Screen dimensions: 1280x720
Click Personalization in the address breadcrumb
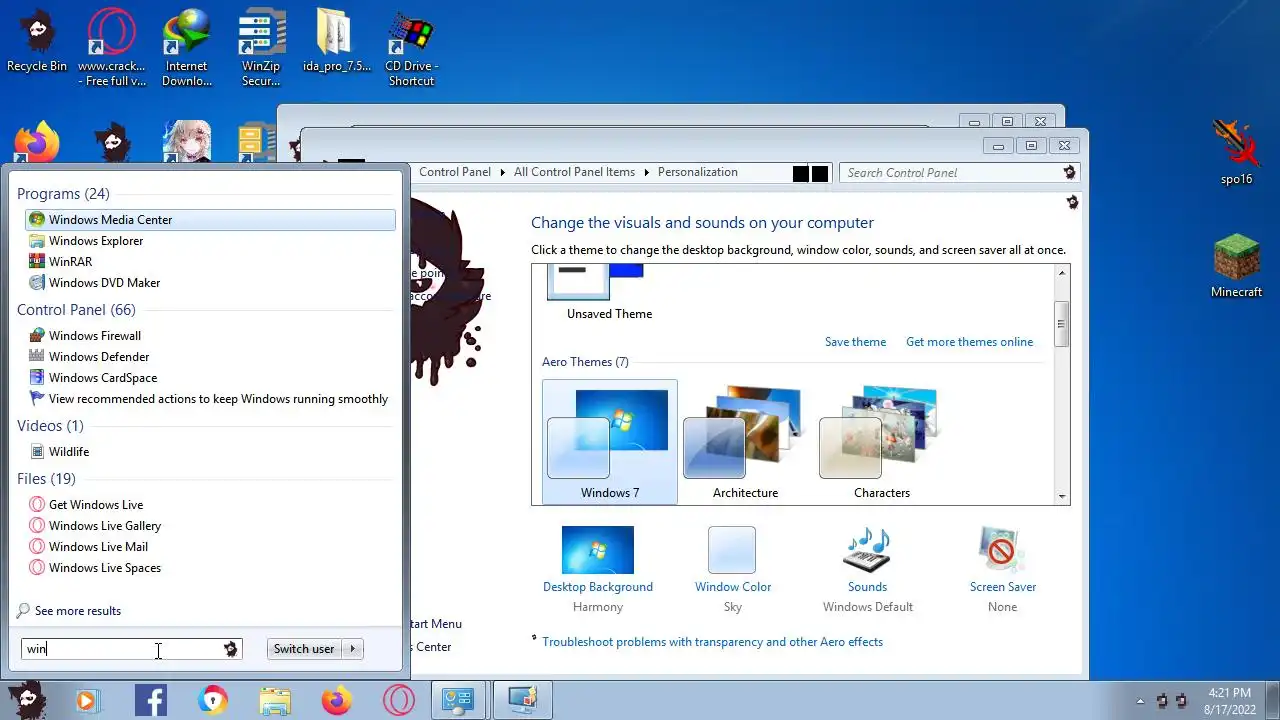697,172
